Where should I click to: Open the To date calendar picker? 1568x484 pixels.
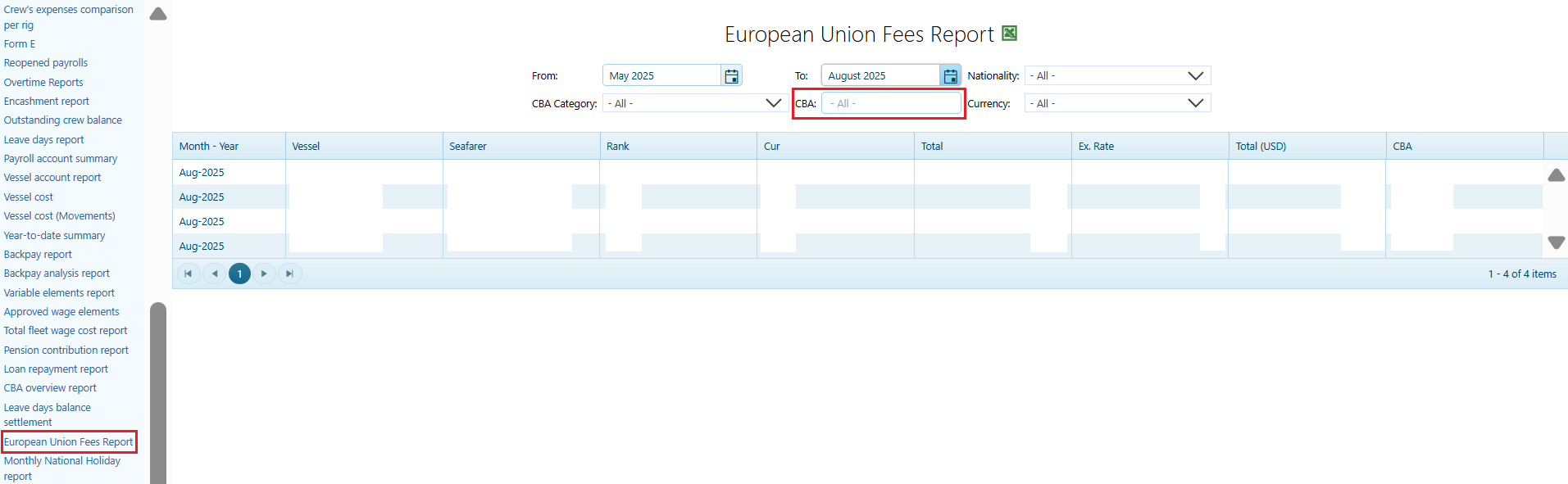950,76
